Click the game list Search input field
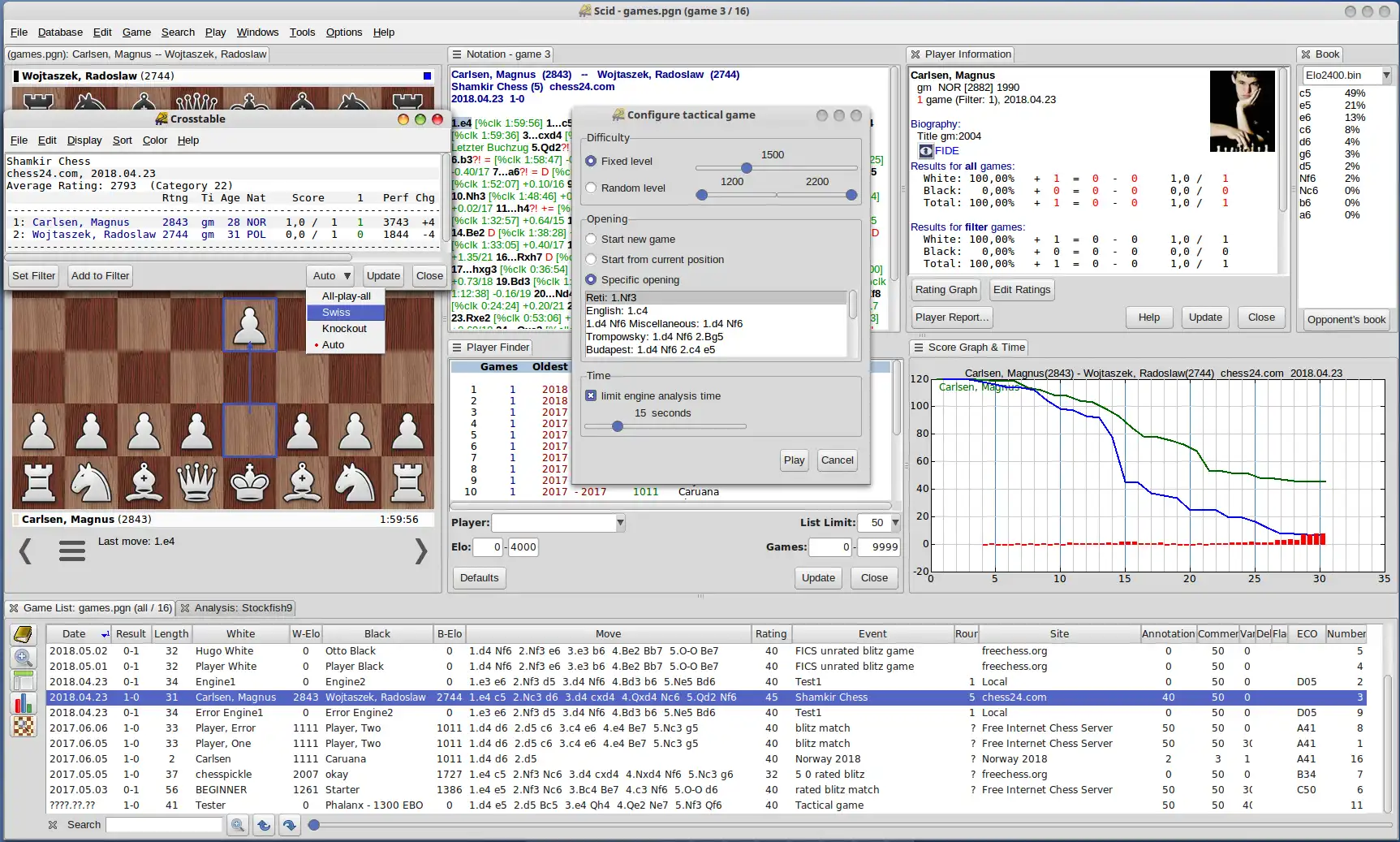 pyautogui.click(x=164, y=825)
